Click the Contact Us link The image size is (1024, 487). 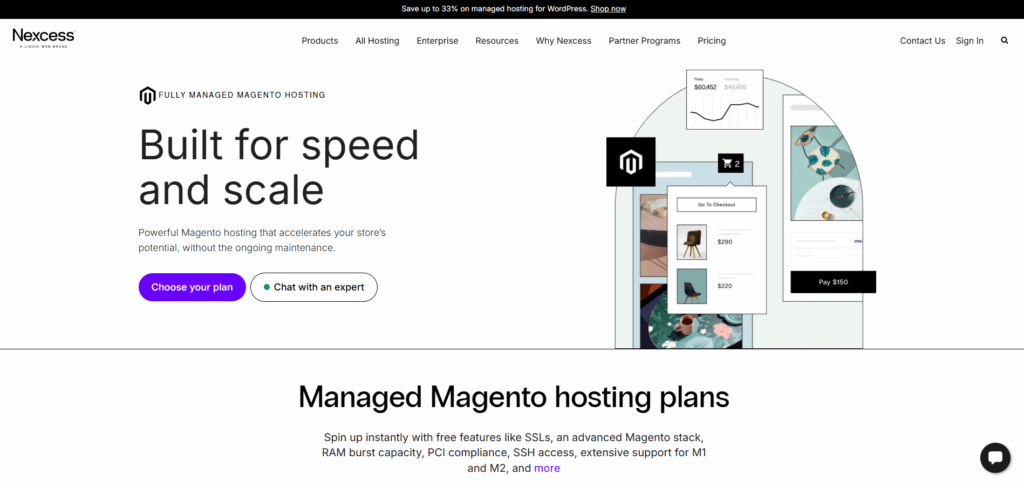click(x=922, y=40)
